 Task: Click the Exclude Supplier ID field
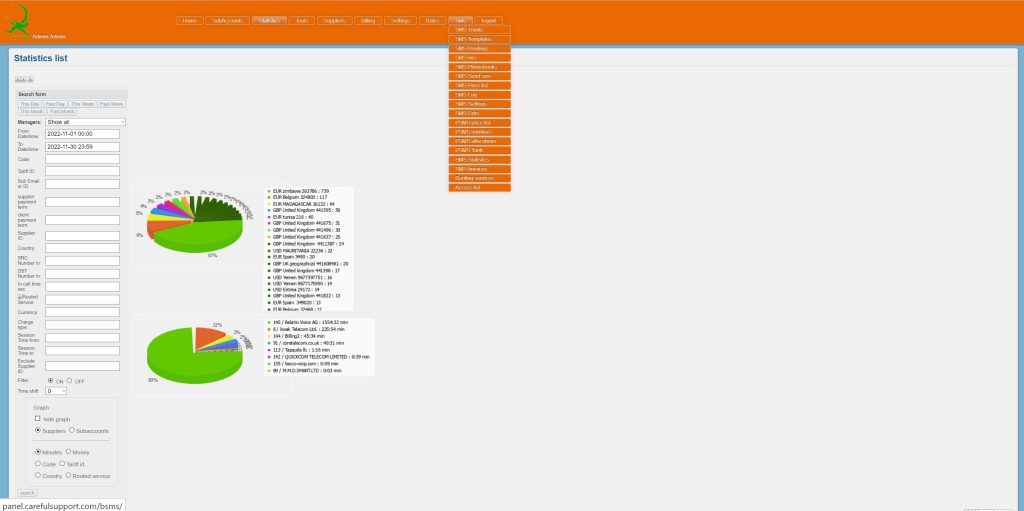[x=82, y=366]
